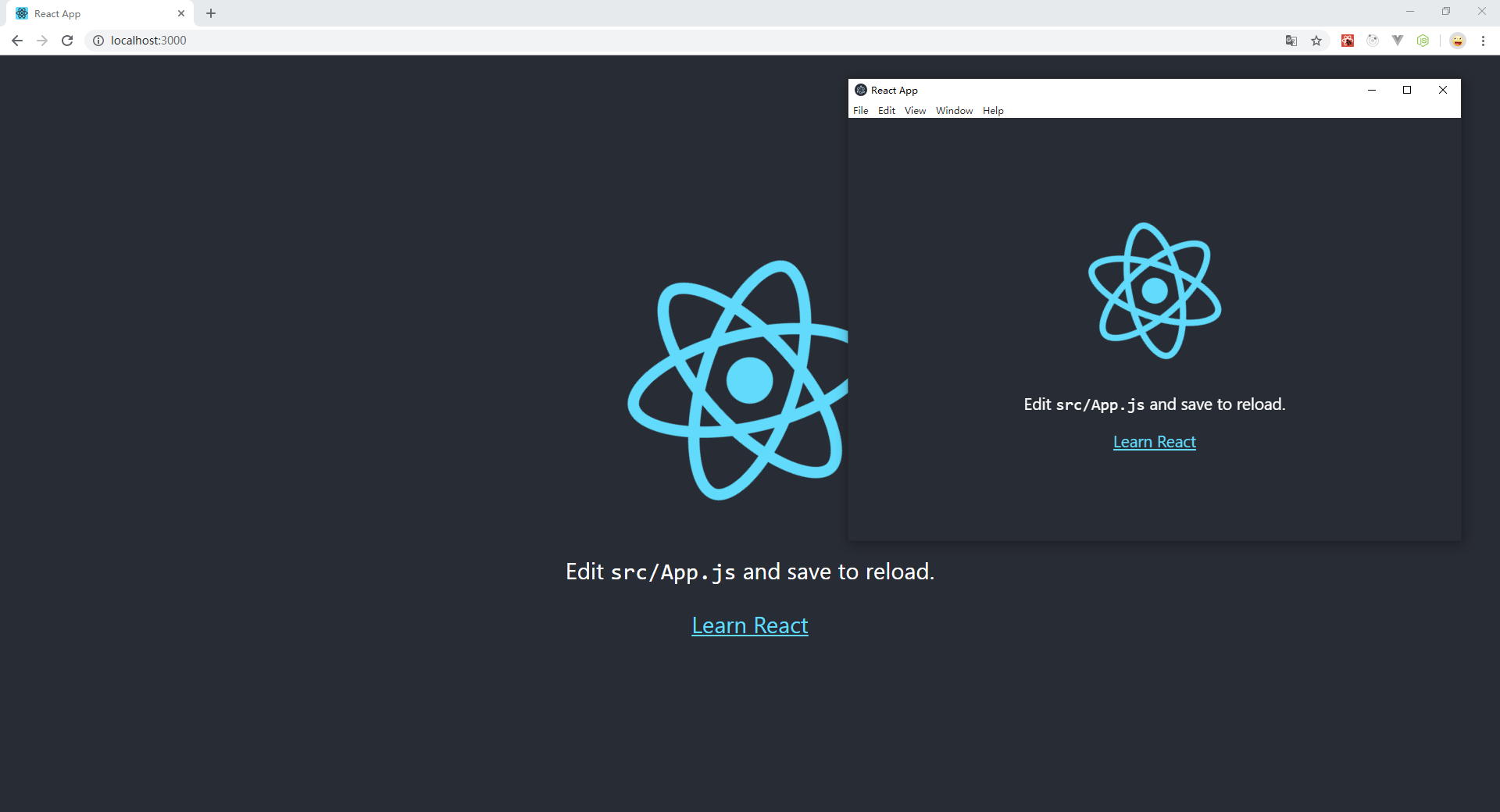1500x812 pixels.
Task: Click the large React logo in the browser page
Action: [x=737, y=380]
